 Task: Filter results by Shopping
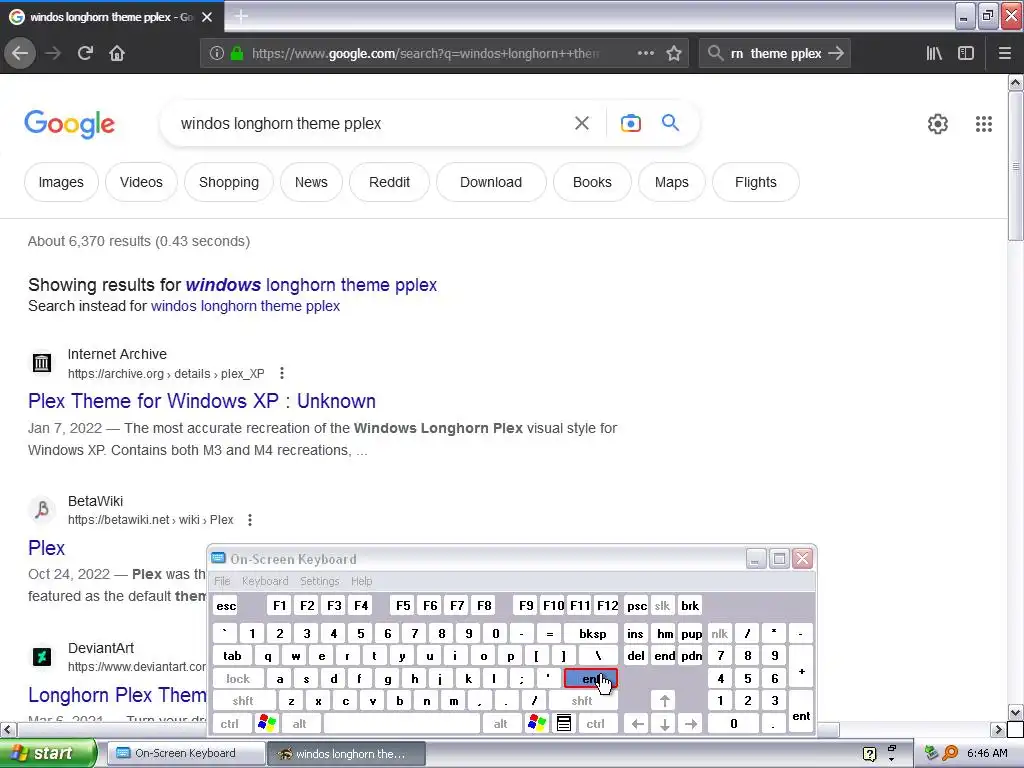229,182
